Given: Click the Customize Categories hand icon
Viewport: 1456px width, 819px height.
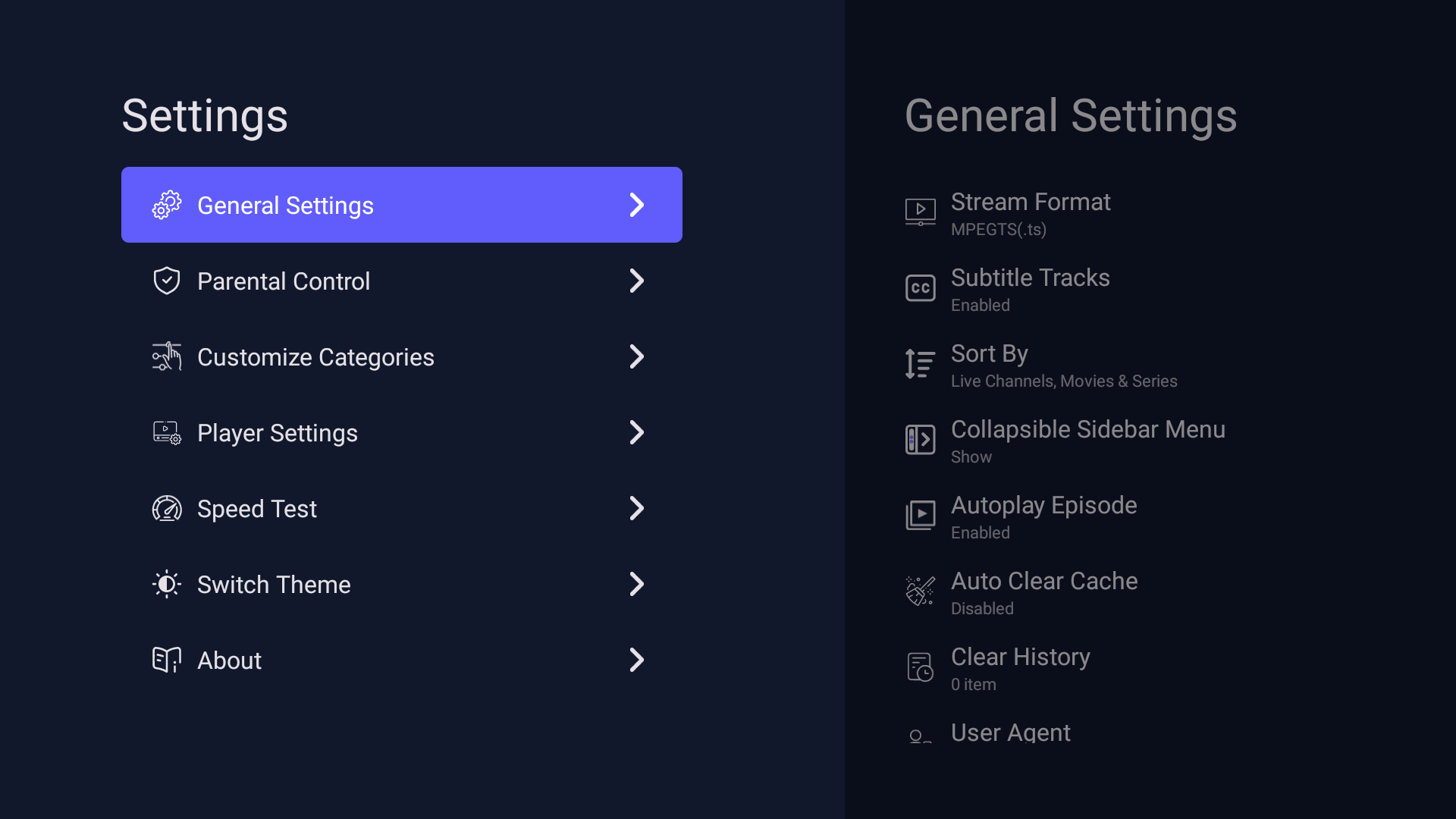Looking at the screenshot, I should [166, 356].
